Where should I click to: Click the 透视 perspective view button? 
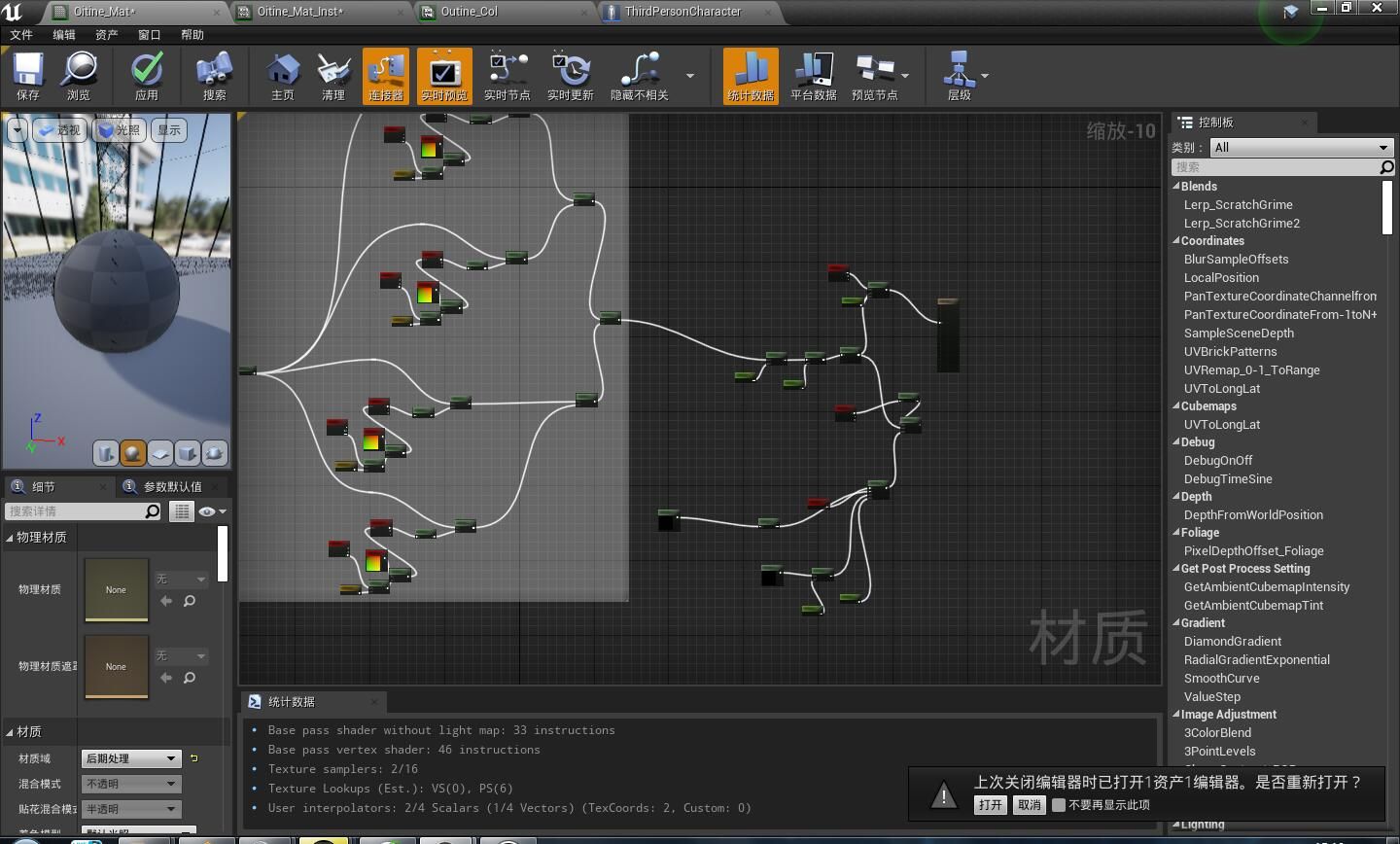(59, 129)
